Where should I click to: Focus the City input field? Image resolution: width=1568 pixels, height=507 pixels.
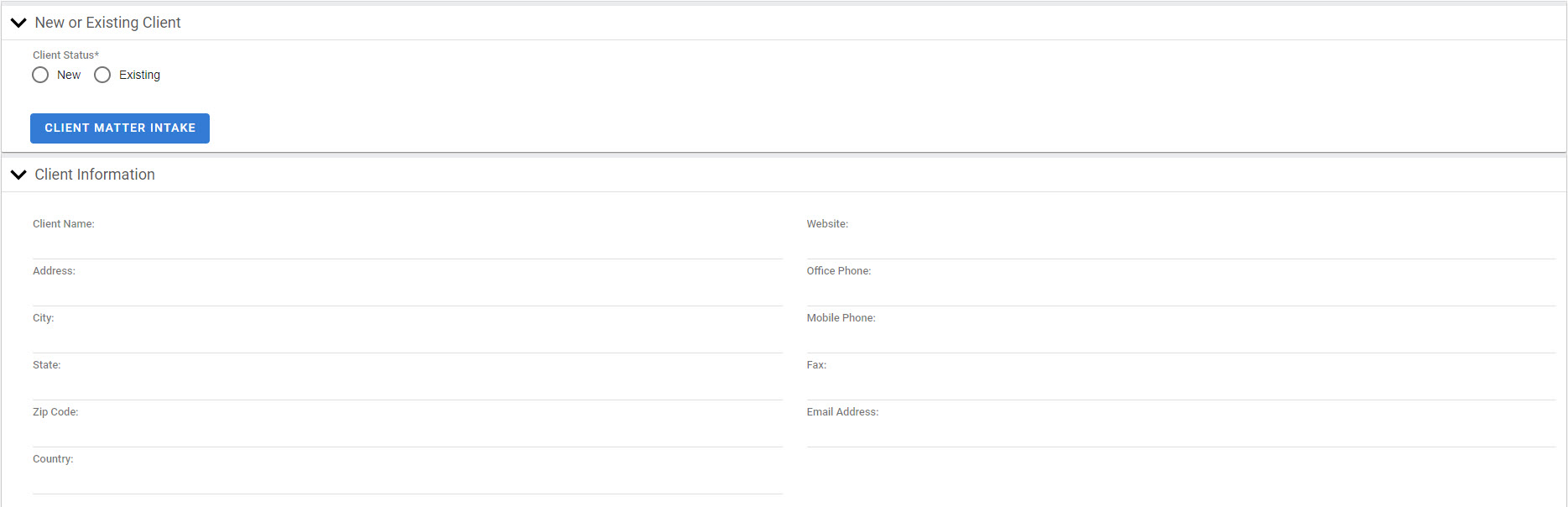point(408,341)
